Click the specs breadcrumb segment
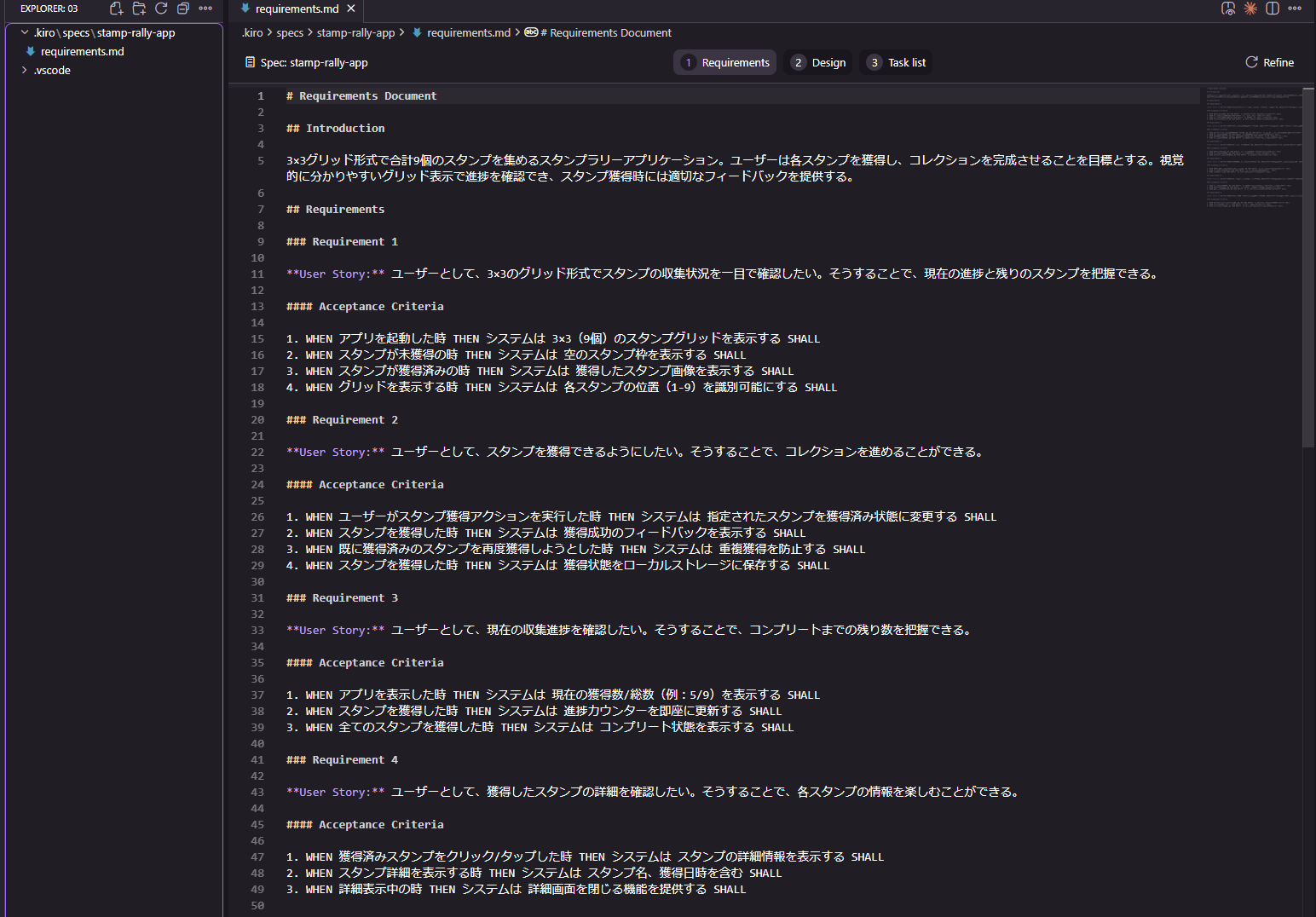1316x917 pixels. click(x=290, y=32)
